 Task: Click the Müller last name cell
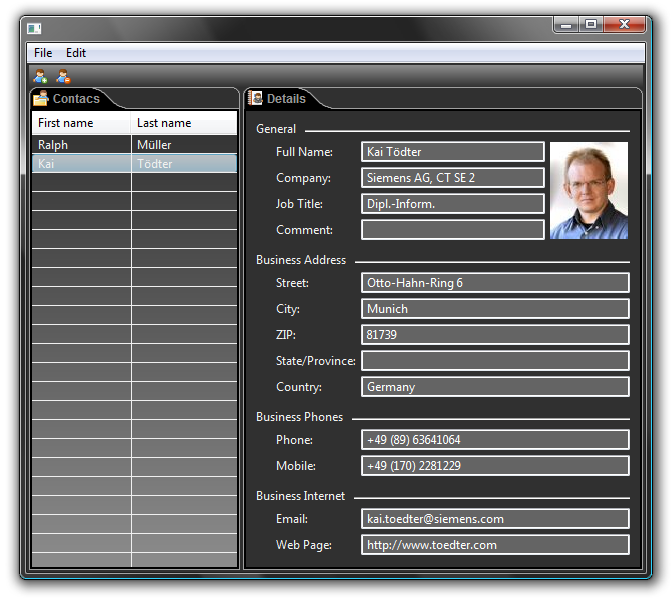(184, 144)
